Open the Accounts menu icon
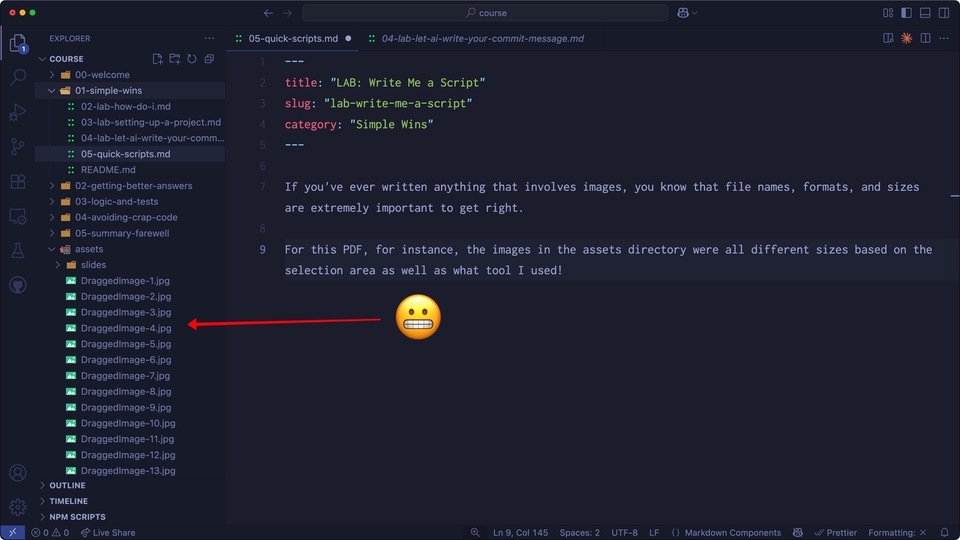960x540 pixels. point(18,473)
